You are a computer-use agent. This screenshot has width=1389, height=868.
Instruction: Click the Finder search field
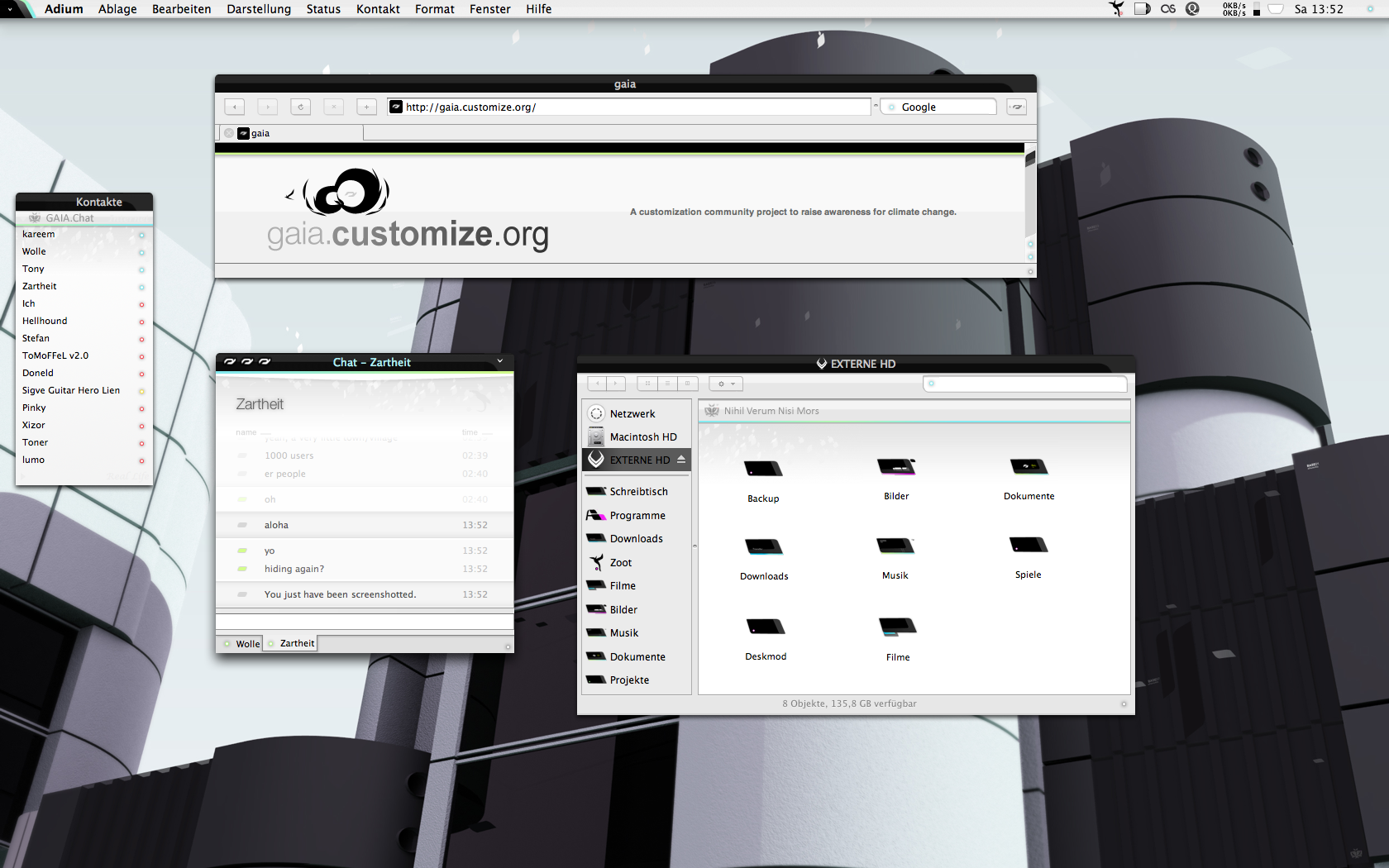tap(1025, 384)
